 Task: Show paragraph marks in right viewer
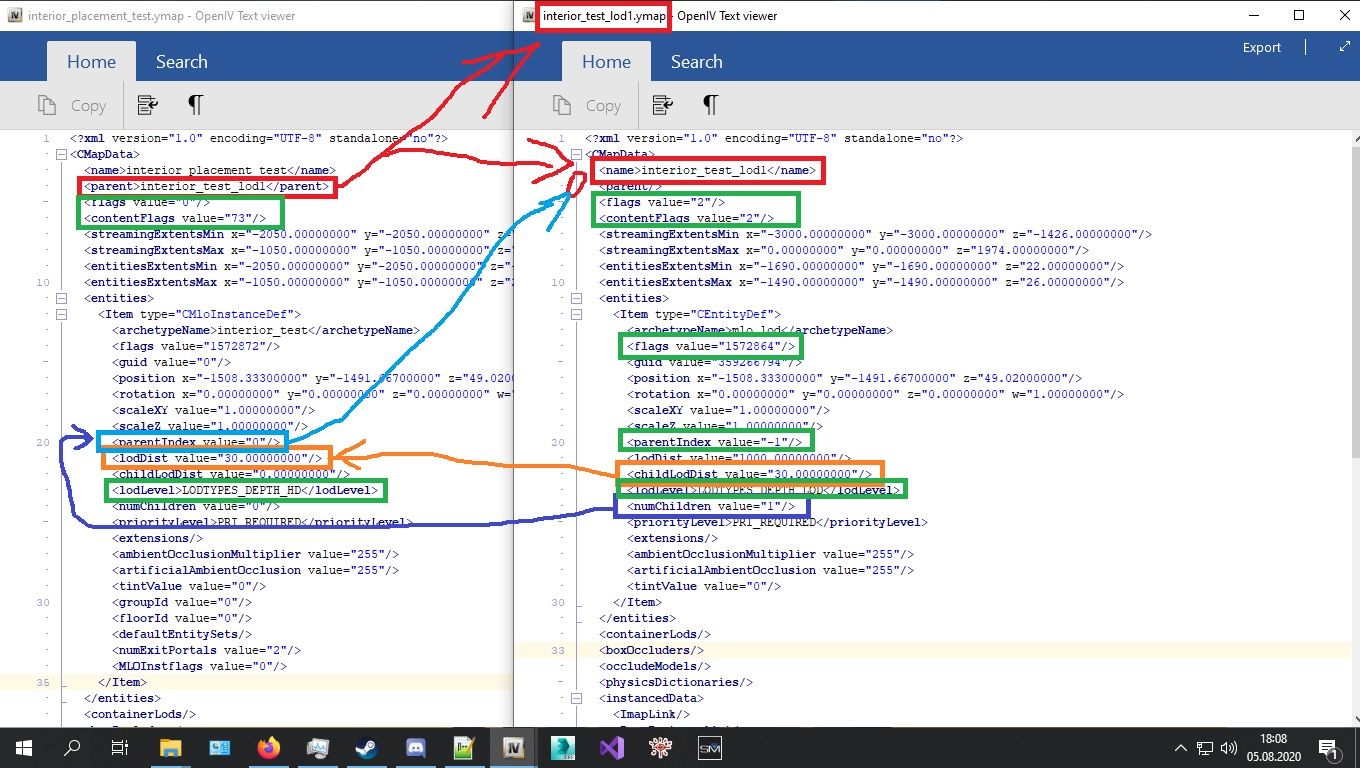710,105
